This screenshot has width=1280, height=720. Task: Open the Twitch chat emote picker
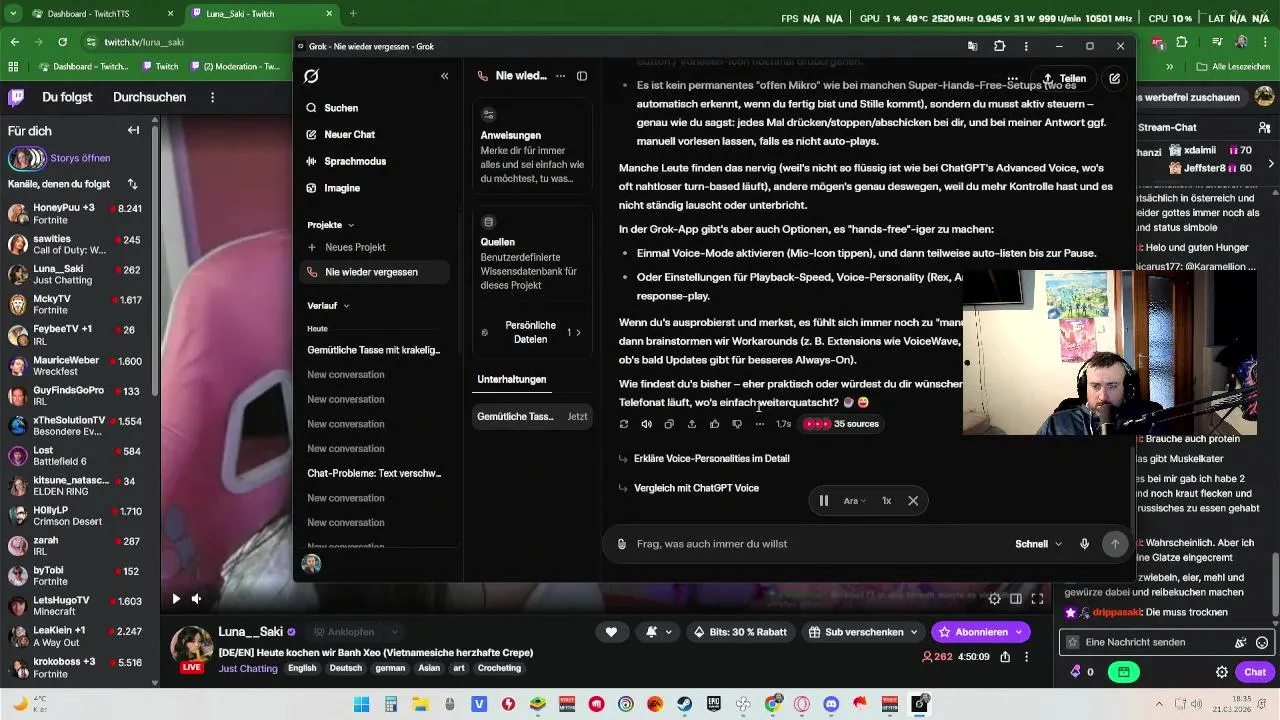[x=1262, y=643]
